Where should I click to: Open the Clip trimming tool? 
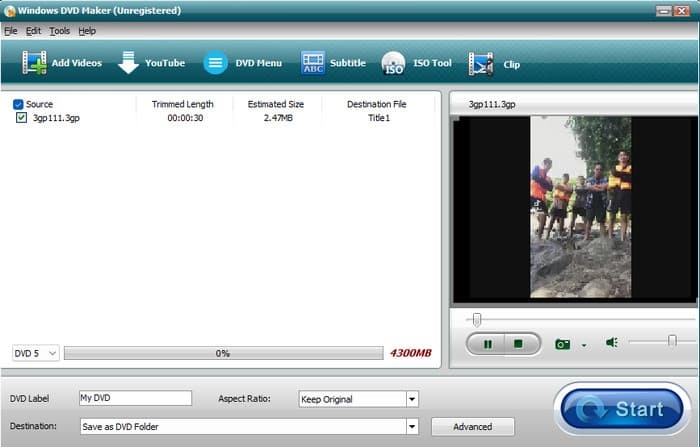point(481,64)
